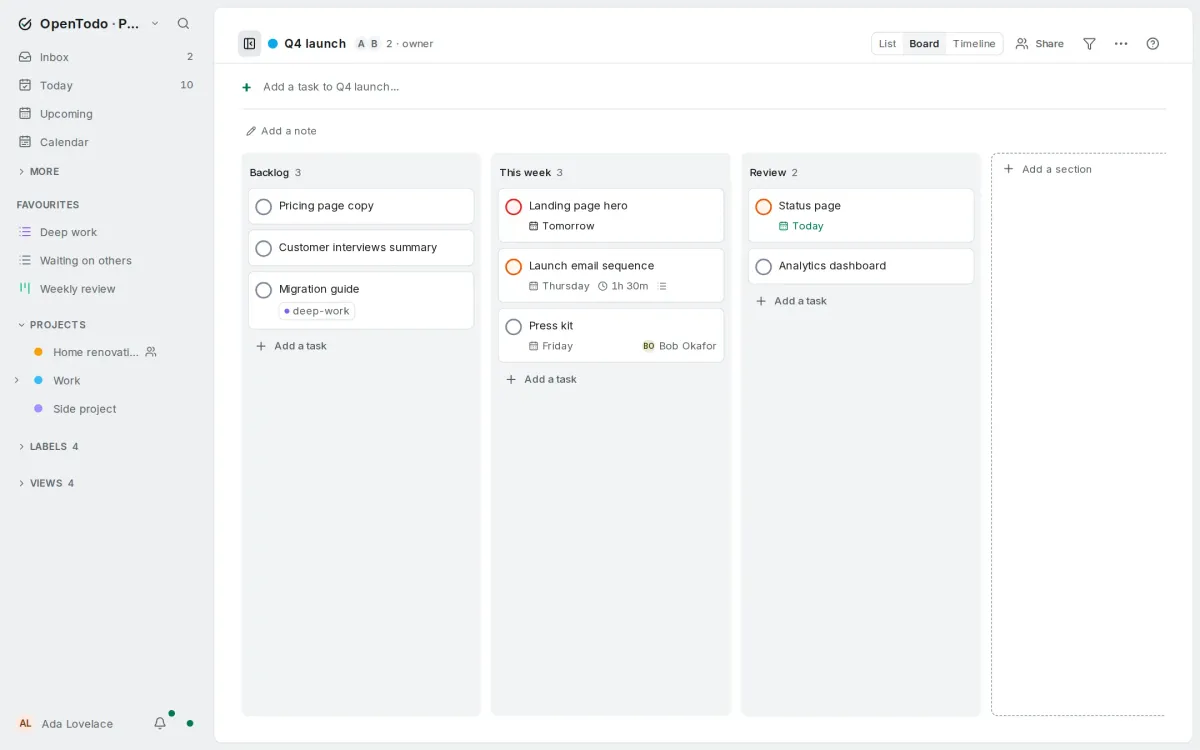Click the Calendar icon in sidebar

point(25,142)
